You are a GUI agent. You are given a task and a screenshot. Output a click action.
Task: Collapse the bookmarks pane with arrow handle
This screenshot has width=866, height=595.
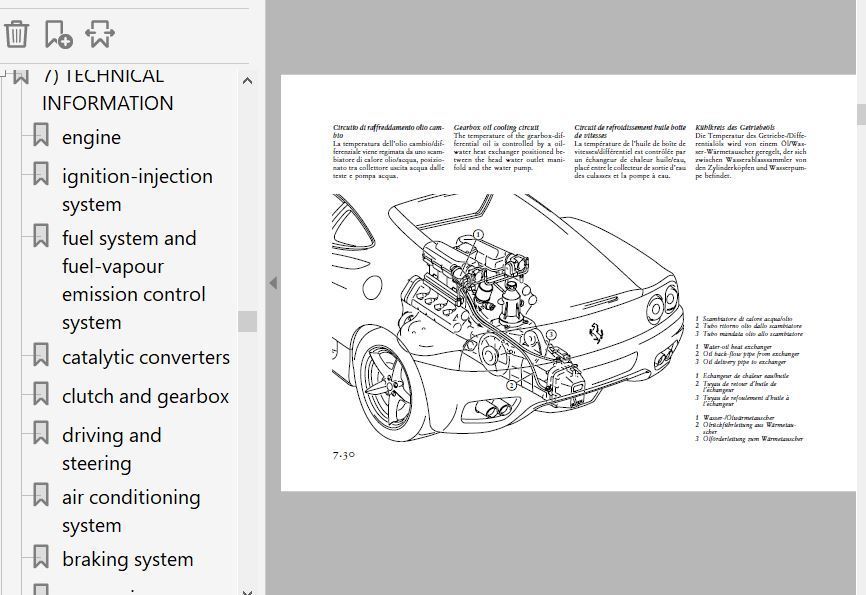(273, 283)
